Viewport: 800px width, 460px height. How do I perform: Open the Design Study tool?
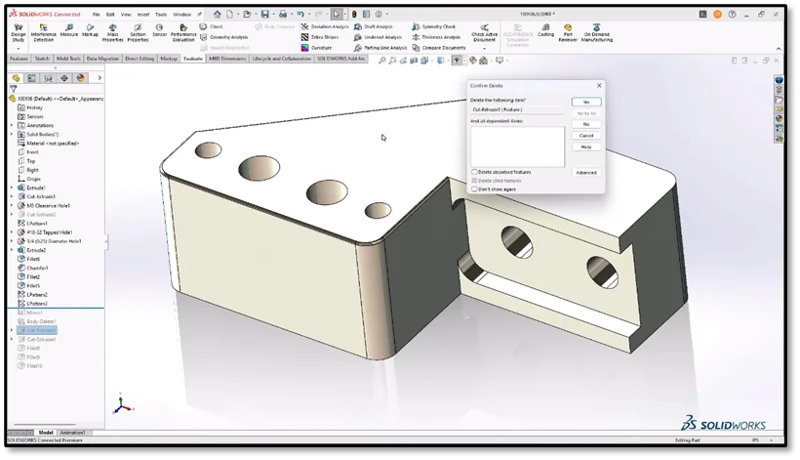pos(18,33)
